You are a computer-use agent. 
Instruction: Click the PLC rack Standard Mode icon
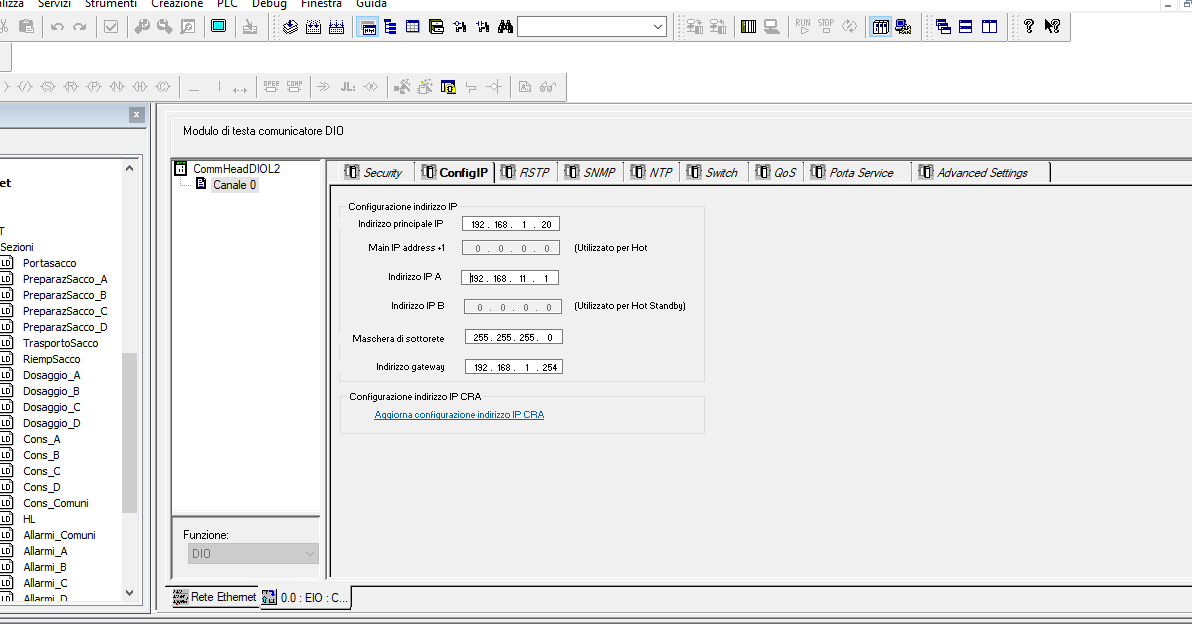[748, 27]
